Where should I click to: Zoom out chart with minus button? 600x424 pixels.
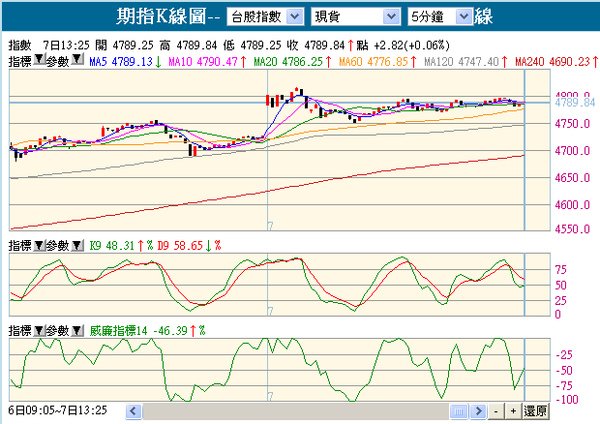click(496, 412)
